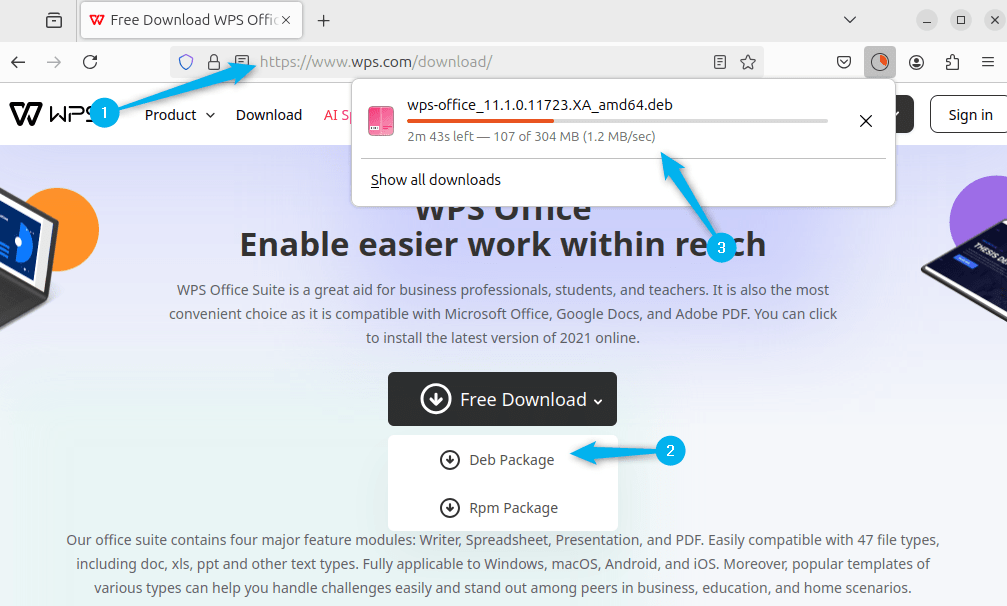Open the extensions puzzle-piece icon
Viewport: 1007px width, 606px height.
[x=952, y=61]
